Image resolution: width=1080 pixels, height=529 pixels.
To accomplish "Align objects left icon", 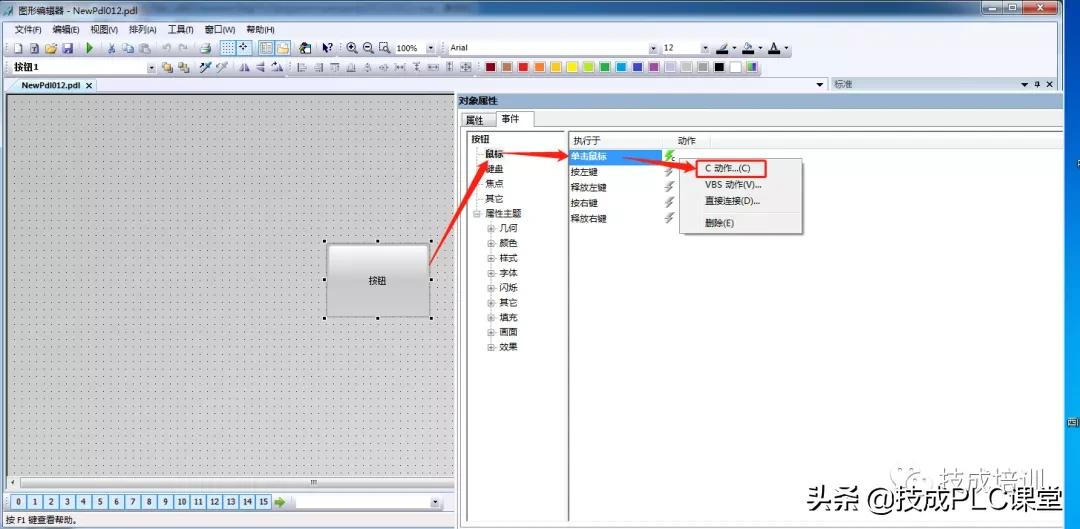I will [302, 67].
